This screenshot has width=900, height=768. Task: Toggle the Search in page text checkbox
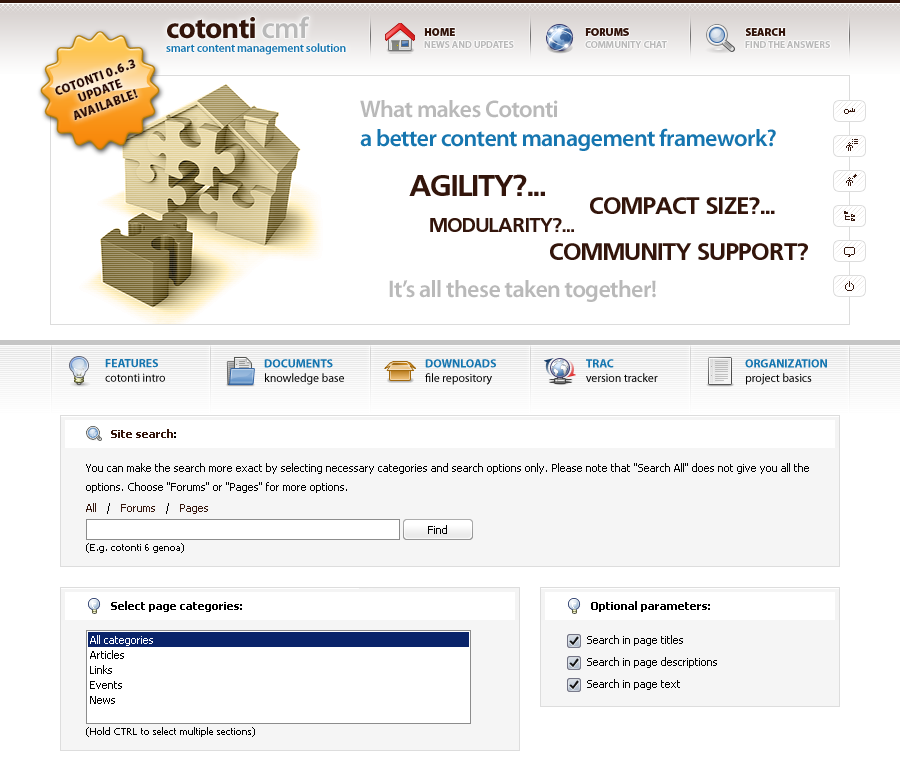[x=574, y=685]
